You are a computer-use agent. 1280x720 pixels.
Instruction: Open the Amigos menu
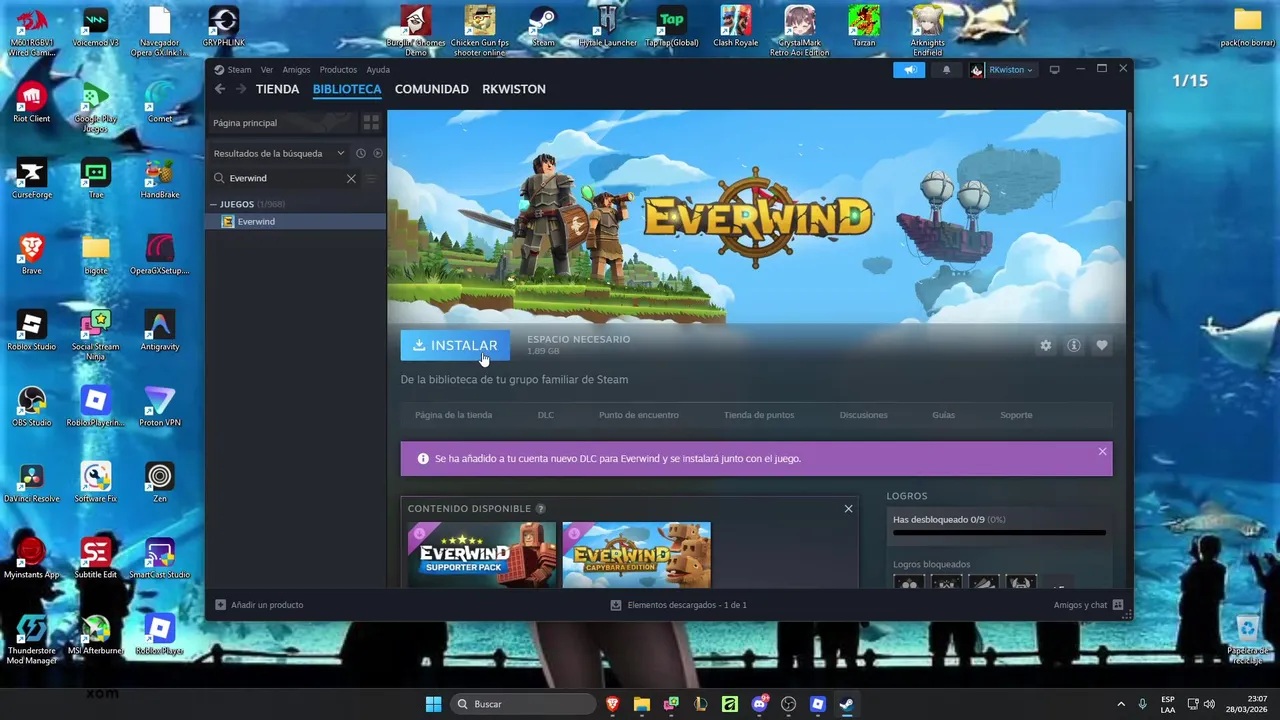coord(296,70)
